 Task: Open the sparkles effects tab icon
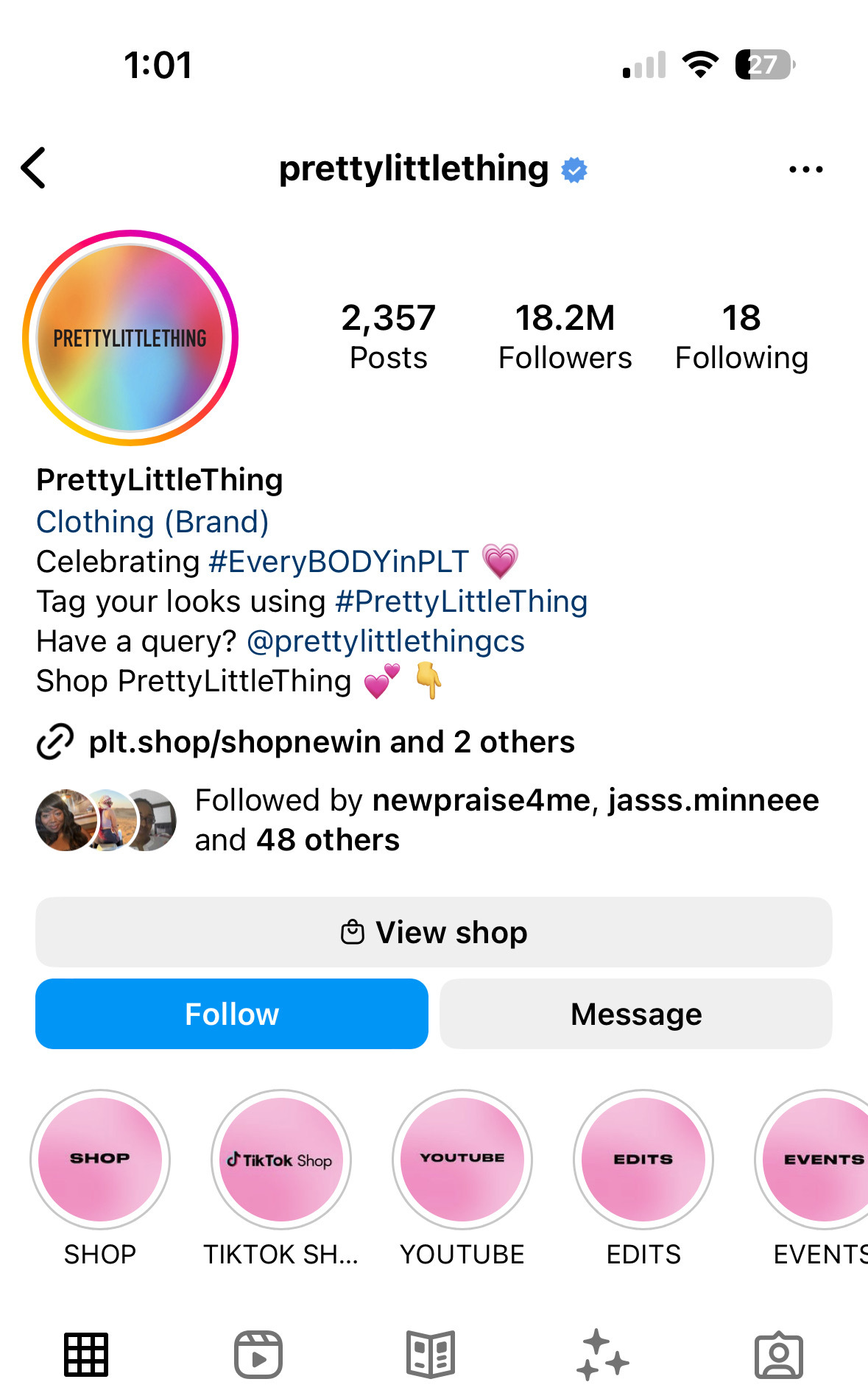click(603, 1354)
